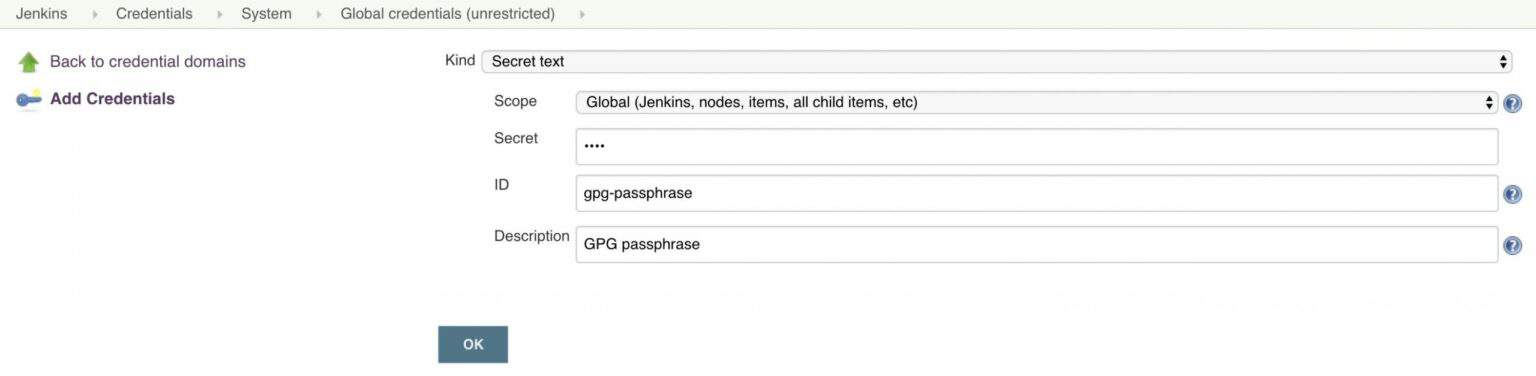Go to Jenkins breadcrumb
The height and width of the screenshot is (376, 1536).
(x=42, y=14)
